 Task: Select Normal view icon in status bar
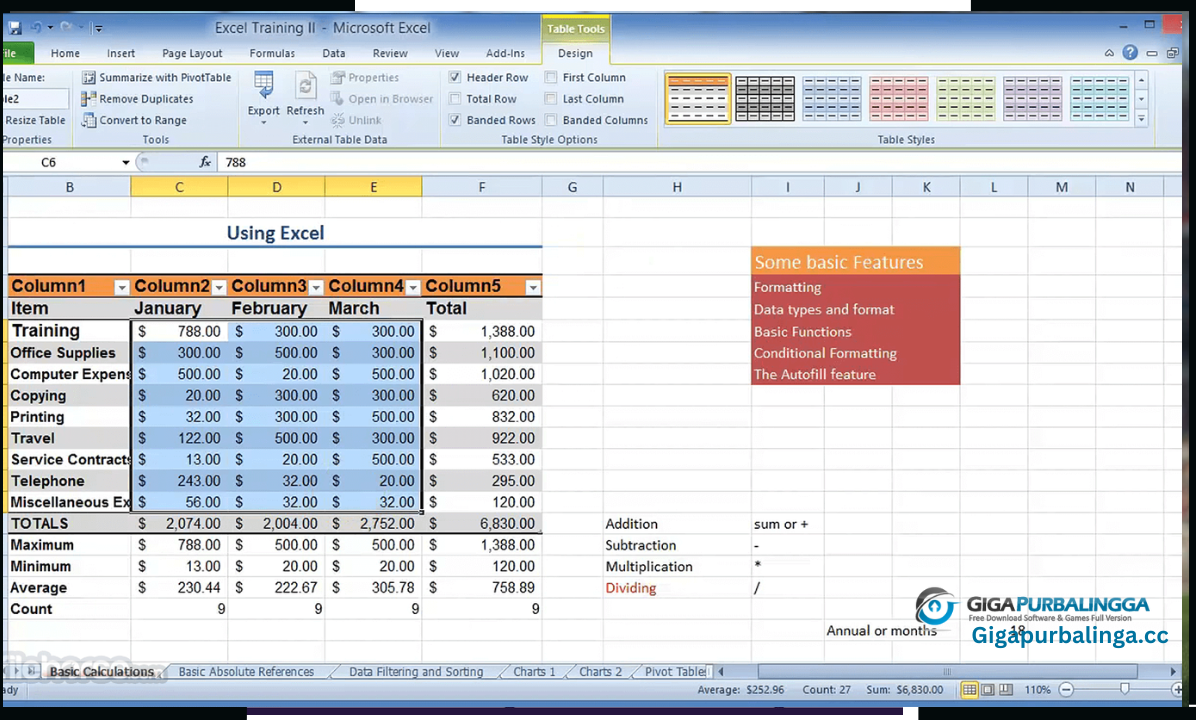pyautogui.click(x=969, y=690)
